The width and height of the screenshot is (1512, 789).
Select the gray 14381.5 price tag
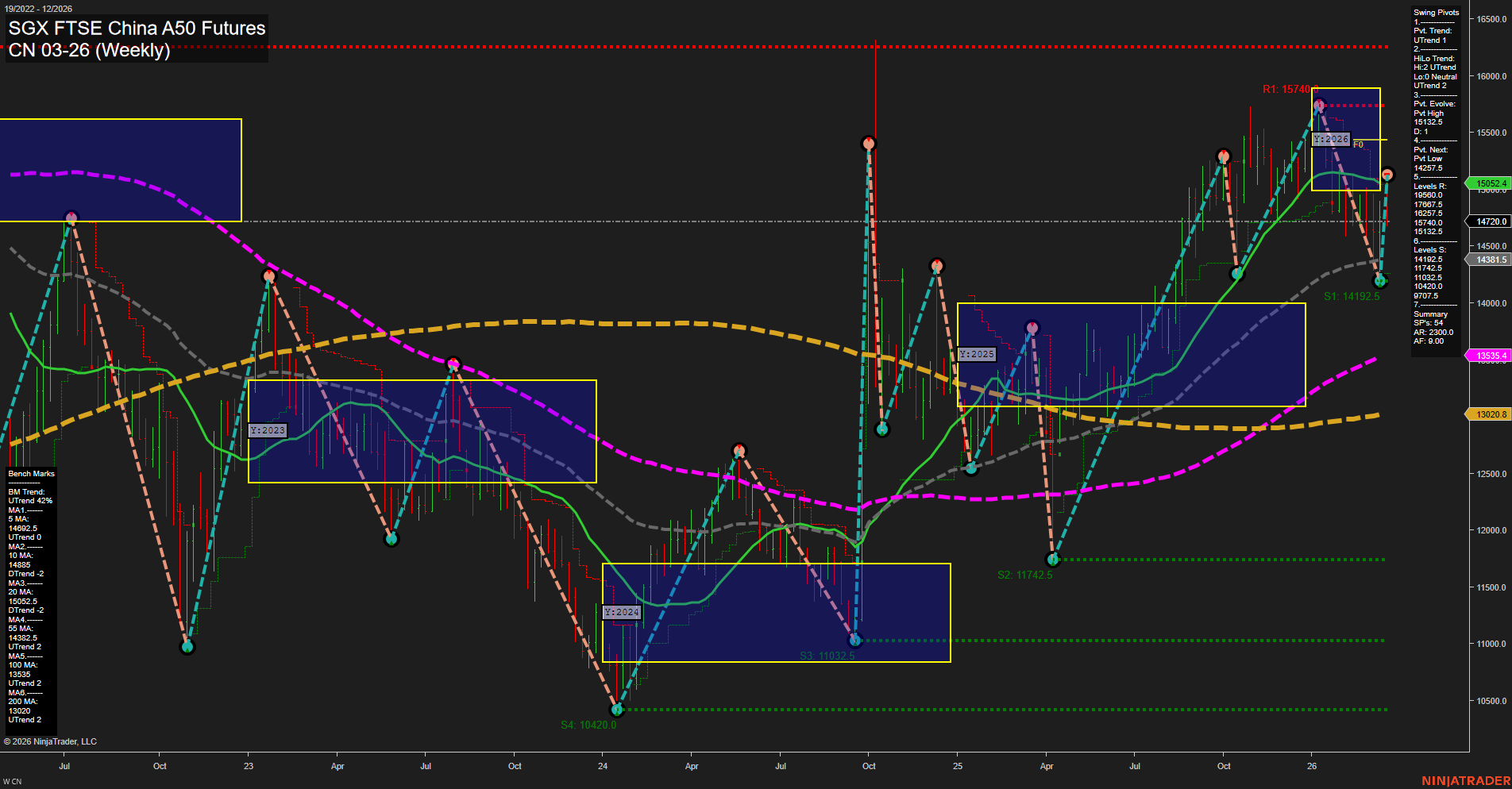[1488, 259]
